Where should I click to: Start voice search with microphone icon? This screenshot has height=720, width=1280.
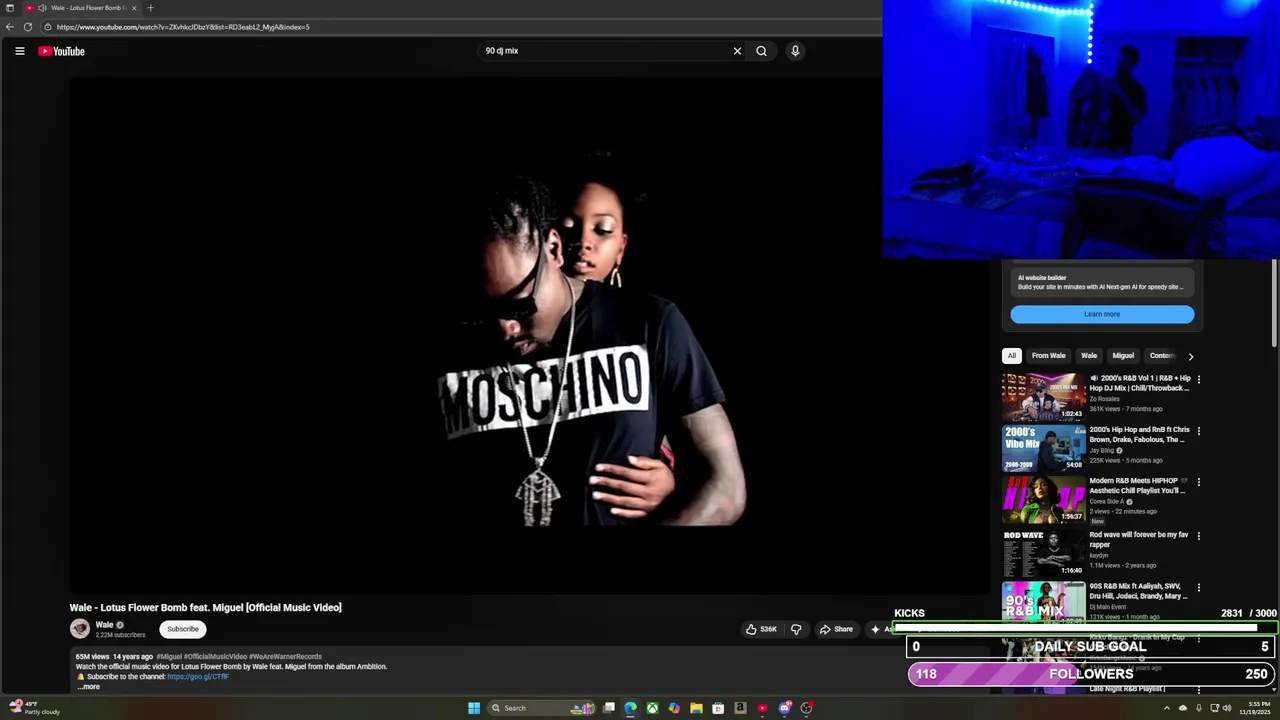(x=795, y=51)
